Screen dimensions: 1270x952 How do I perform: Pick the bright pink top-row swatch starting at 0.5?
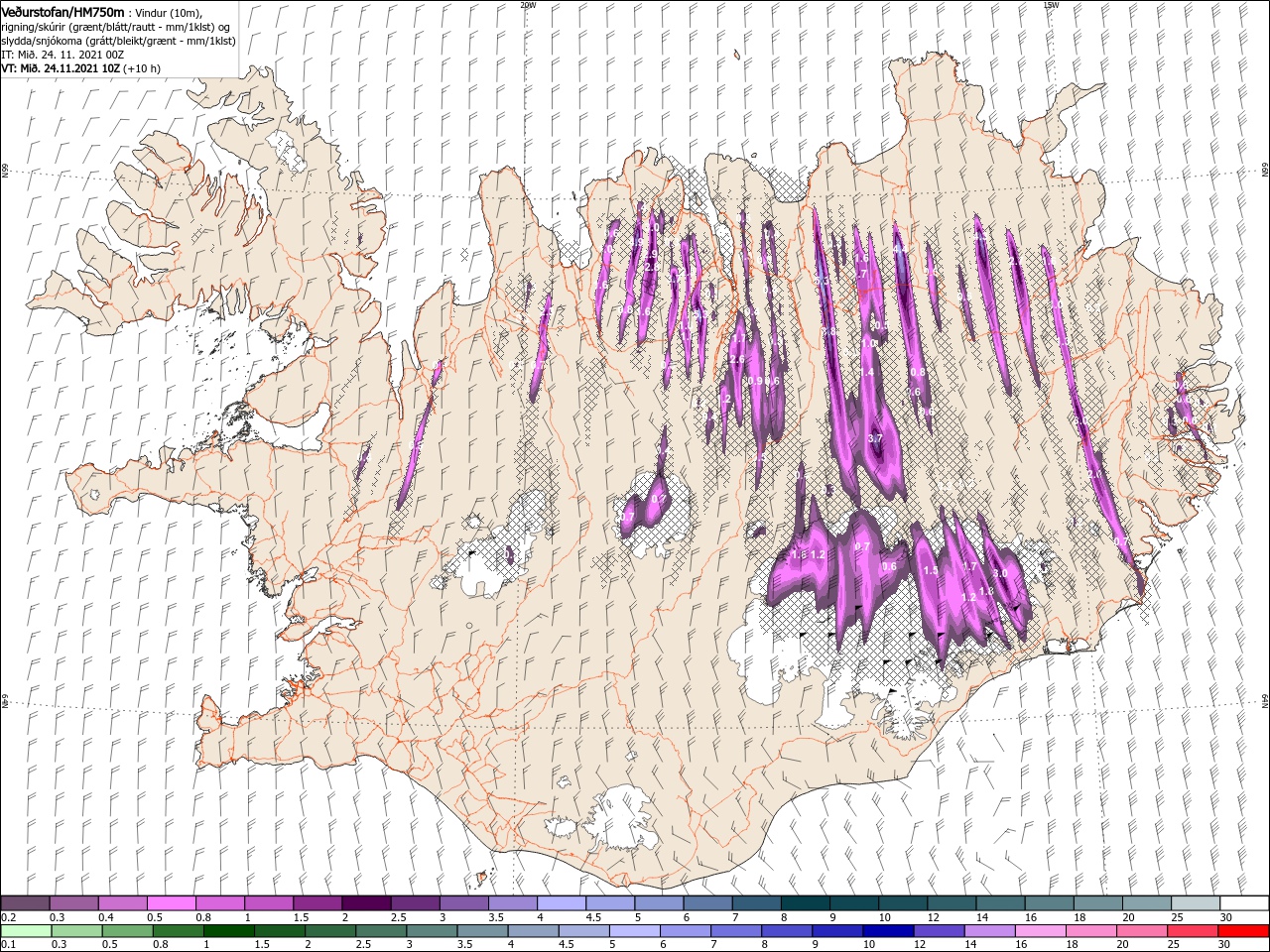point(171,902)
